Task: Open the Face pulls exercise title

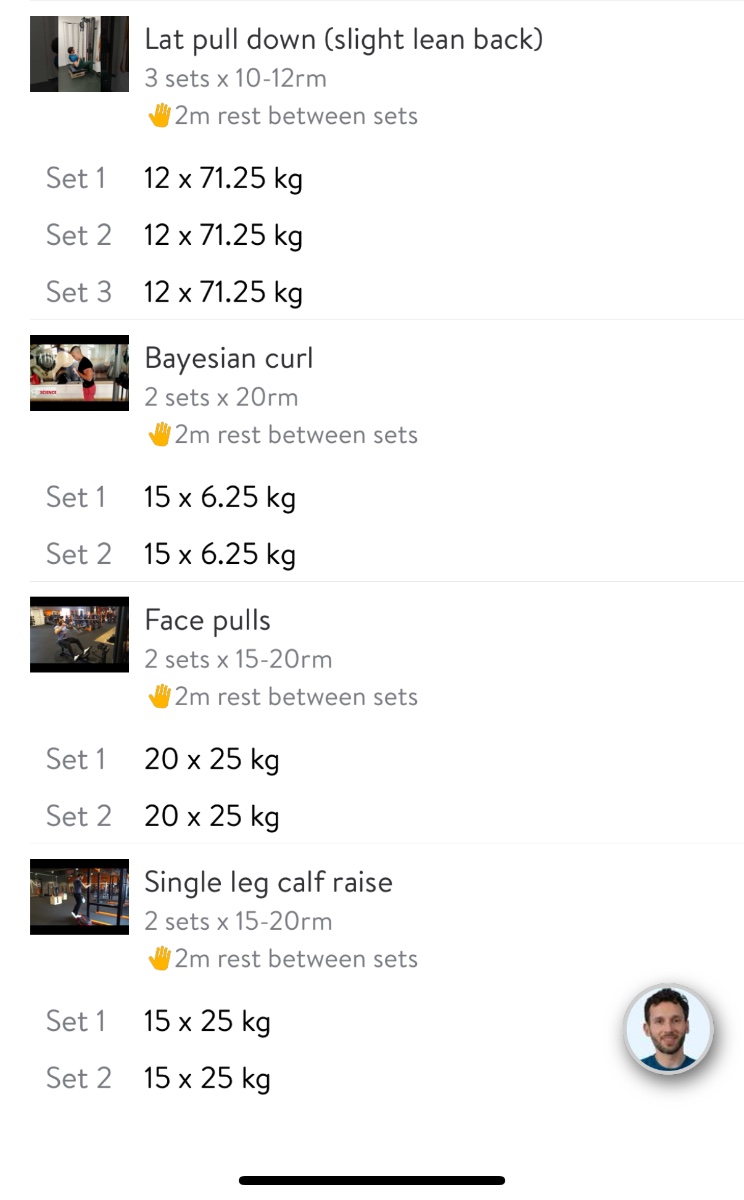Action: coord(207,620)
